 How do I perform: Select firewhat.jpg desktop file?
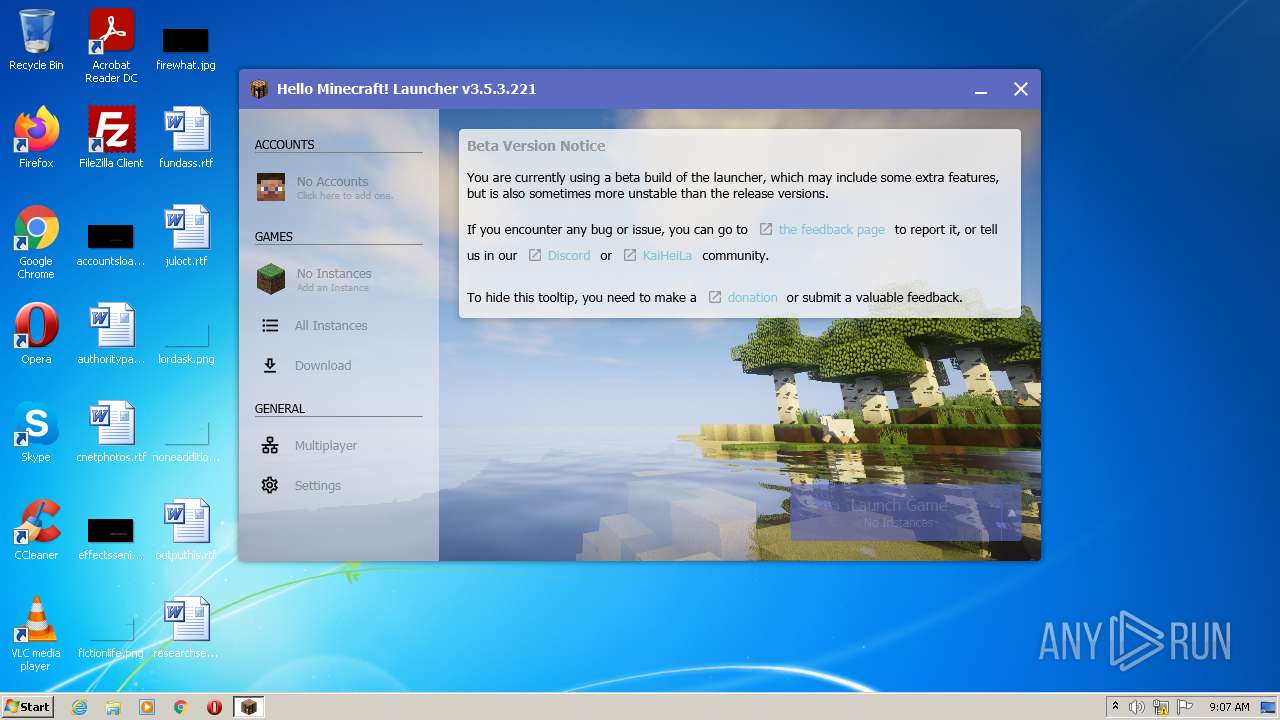coord(186,47)
